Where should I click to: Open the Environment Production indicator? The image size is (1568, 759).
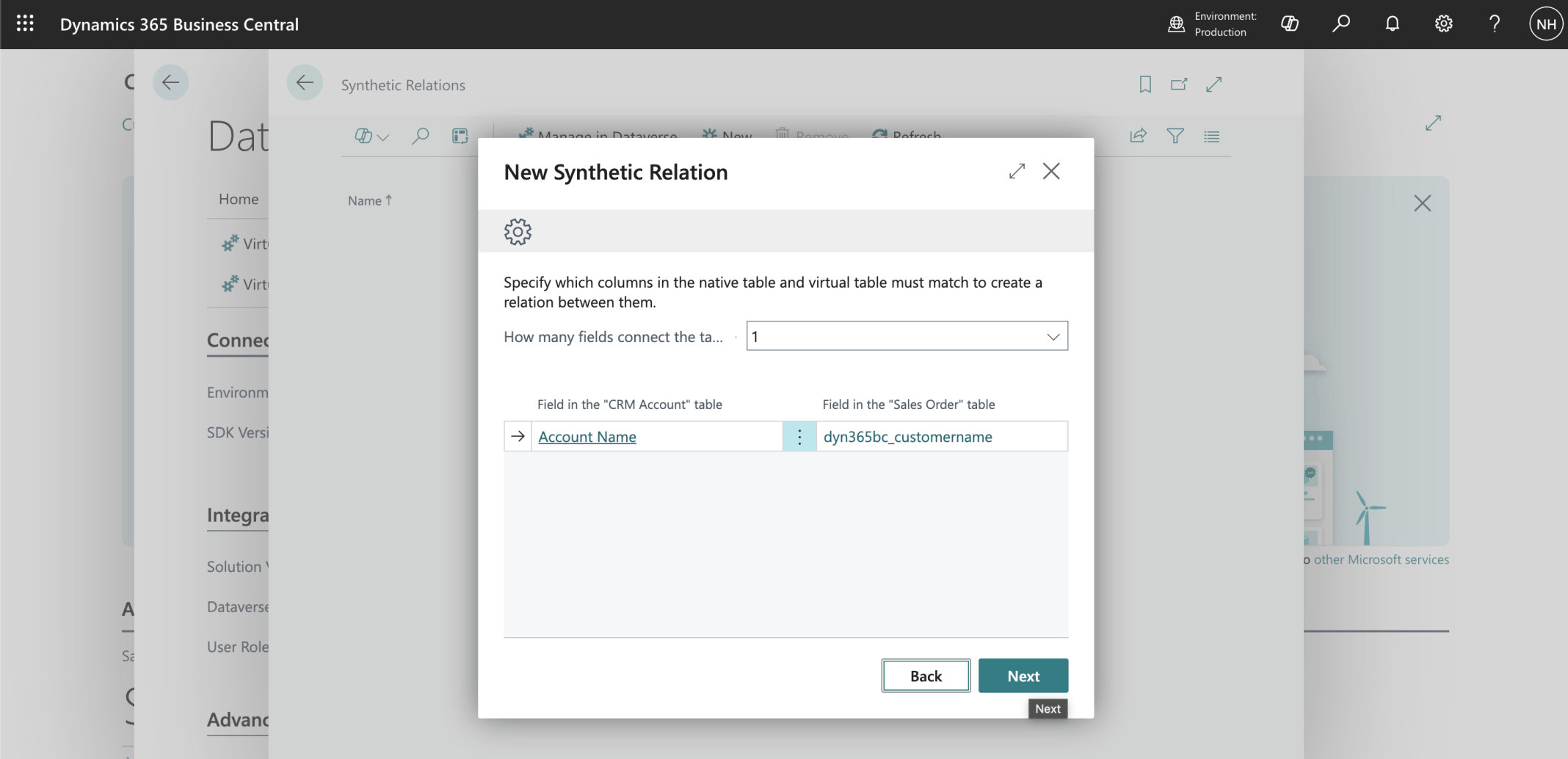point(1213,24)
